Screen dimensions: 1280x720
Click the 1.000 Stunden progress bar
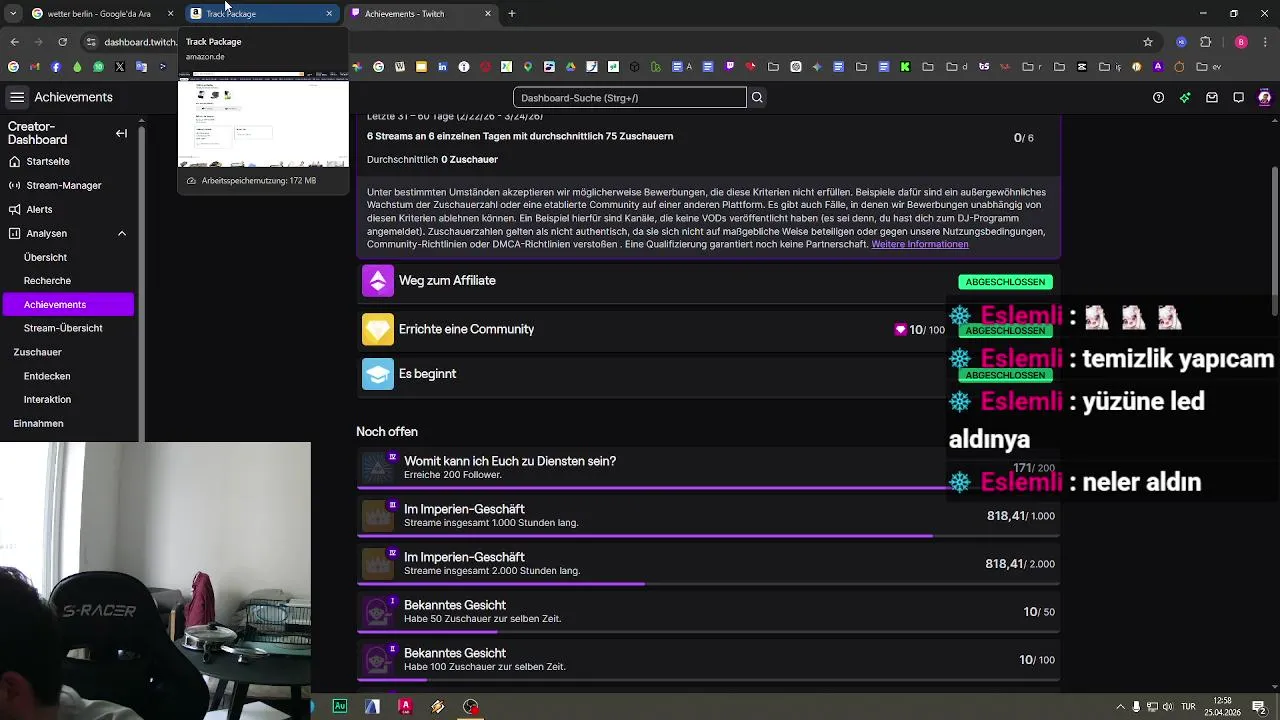708,536
